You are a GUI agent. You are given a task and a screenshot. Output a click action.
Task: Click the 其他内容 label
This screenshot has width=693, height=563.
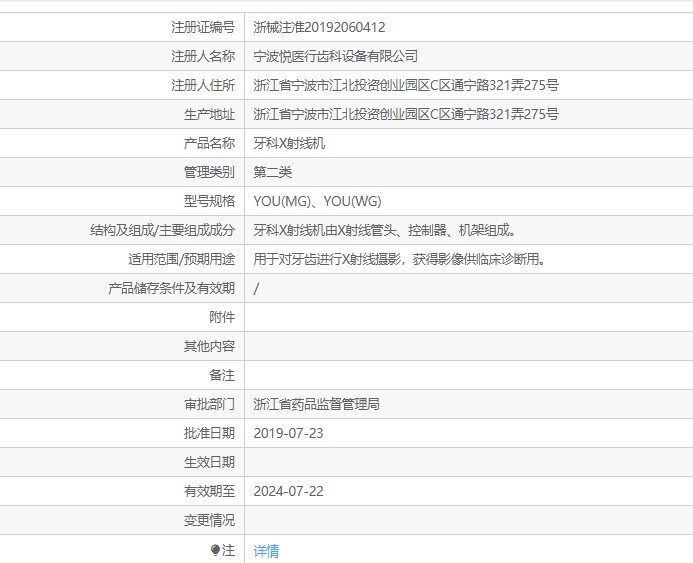click(x=209, y=346)
